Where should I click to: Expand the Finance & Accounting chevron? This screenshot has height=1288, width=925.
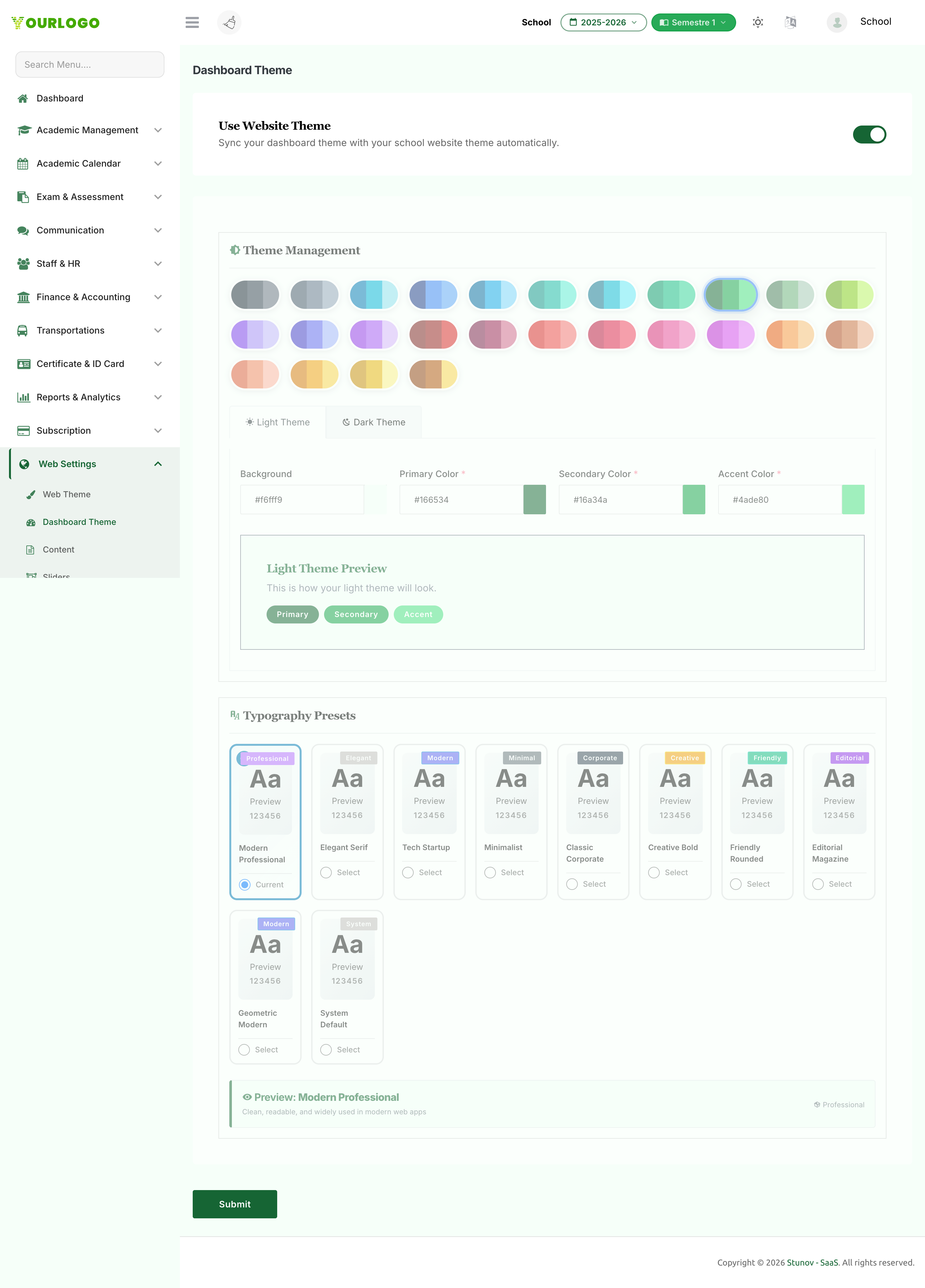(158, 297)
